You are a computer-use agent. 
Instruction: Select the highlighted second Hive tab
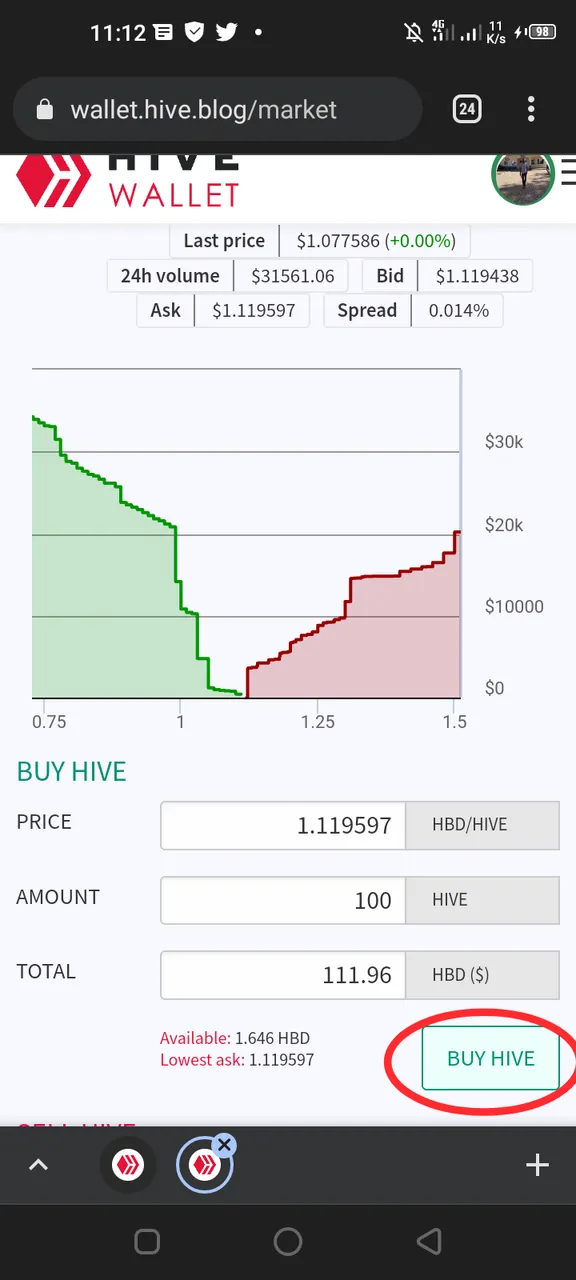tap(204, 1166)
